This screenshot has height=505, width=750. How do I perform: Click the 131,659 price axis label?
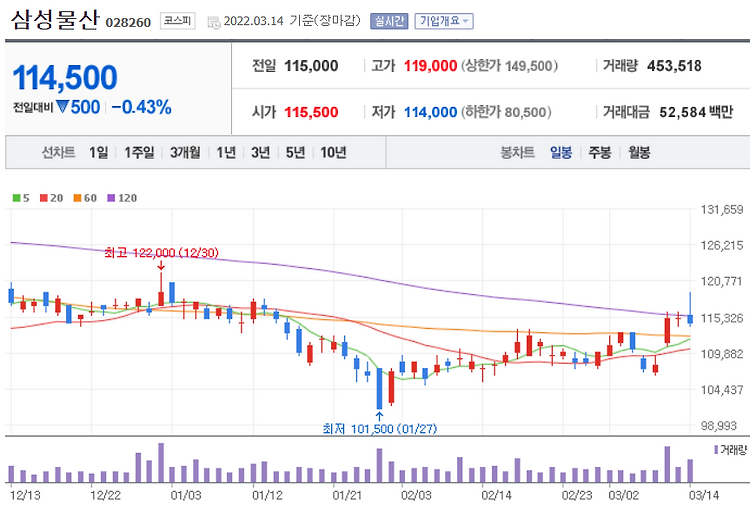click(722, 209)
